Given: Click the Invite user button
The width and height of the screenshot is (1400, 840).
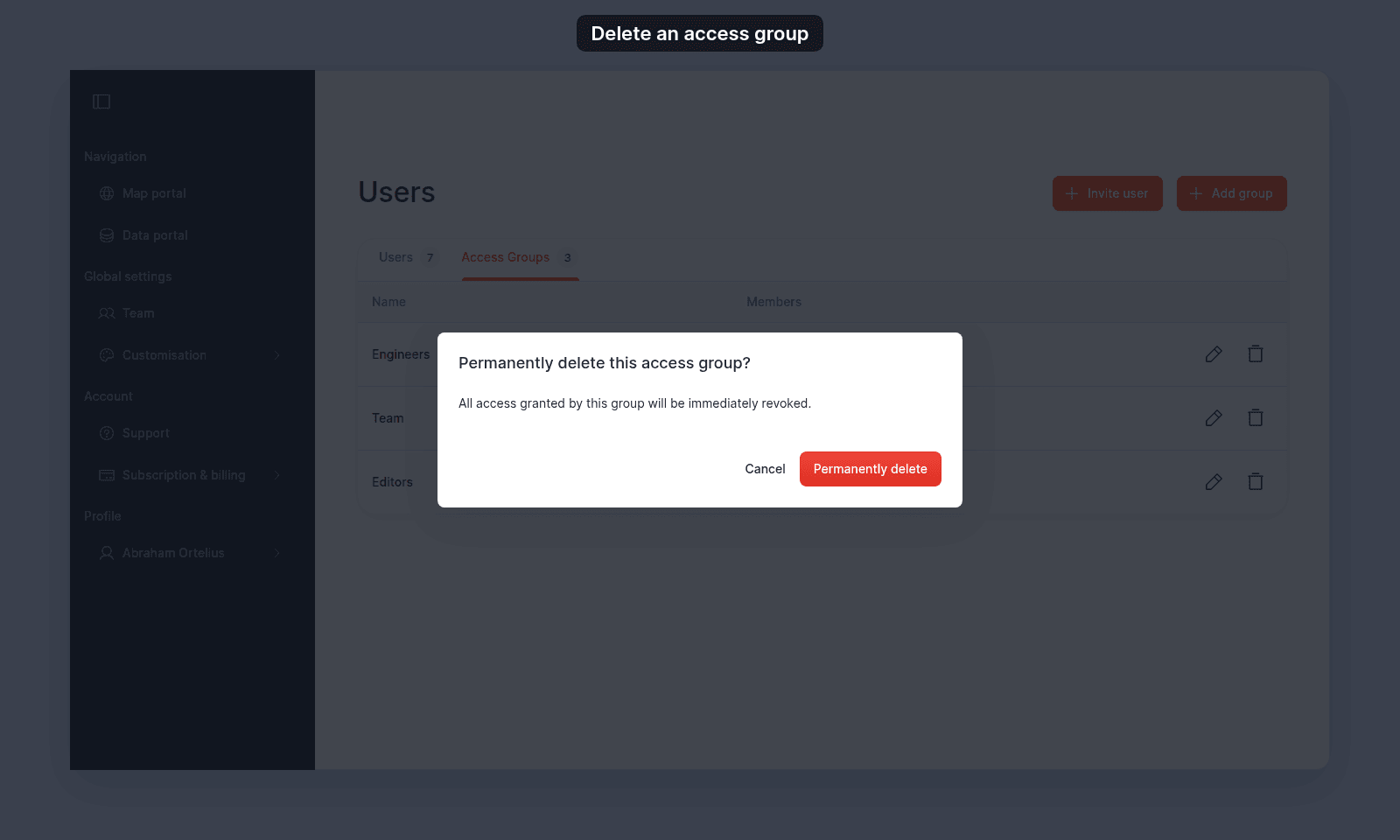Looking at the screenshot, I should [1108, 193].
